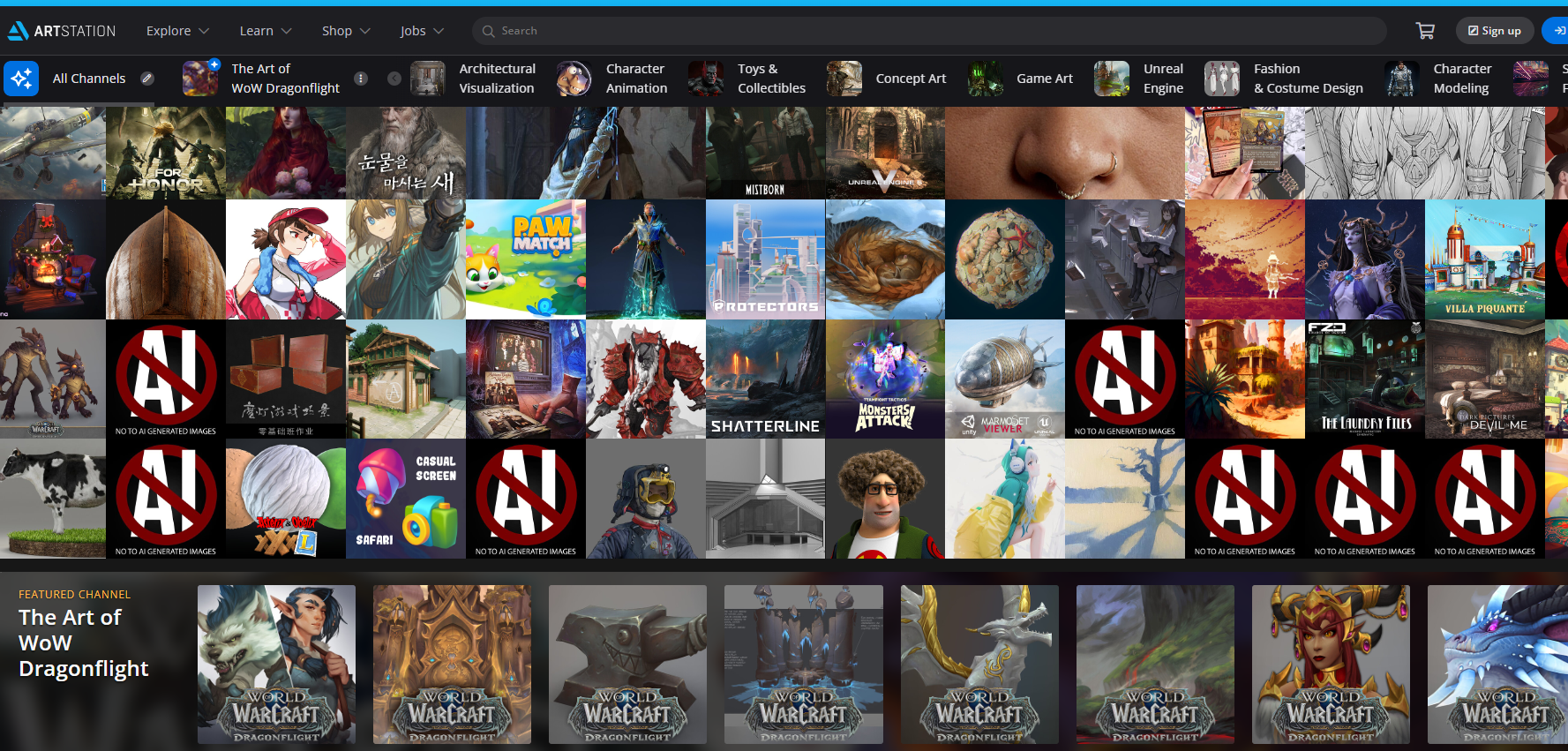Viewport: 1568px width, 751px height.
Task: Open the Toys & Collectibles channel label
Action: click(x=771, y=79)
